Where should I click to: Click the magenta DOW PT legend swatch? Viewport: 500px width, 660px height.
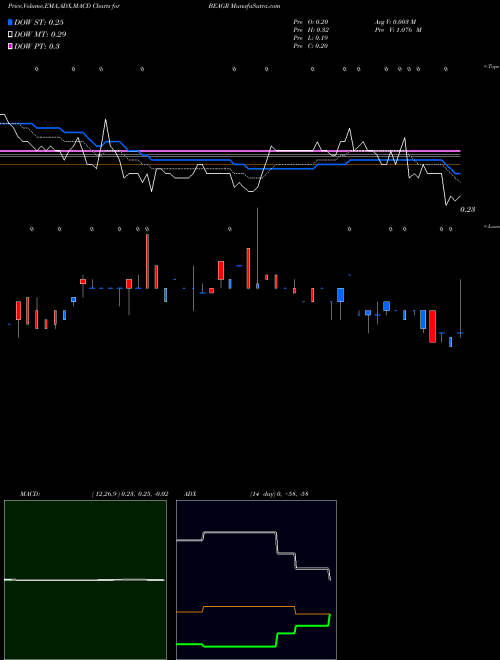tap(10, 46)
